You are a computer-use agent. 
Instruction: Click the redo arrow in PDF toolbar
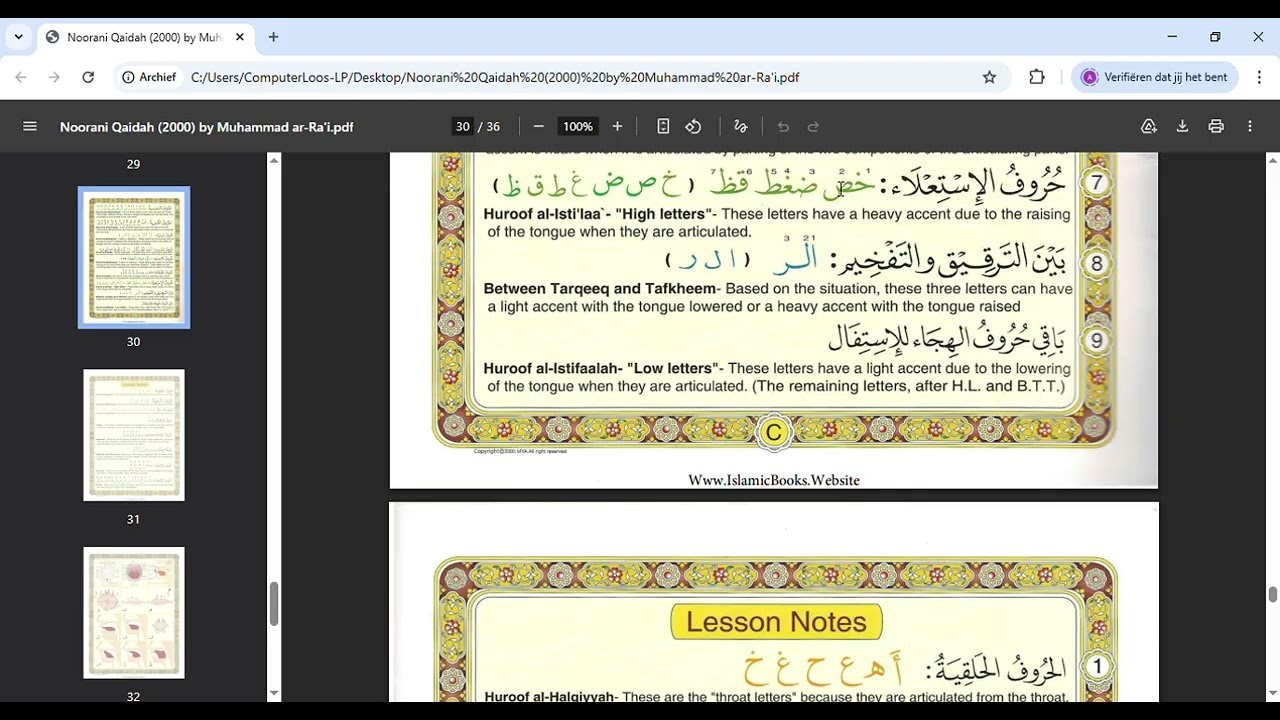click(x=813, y=127)
